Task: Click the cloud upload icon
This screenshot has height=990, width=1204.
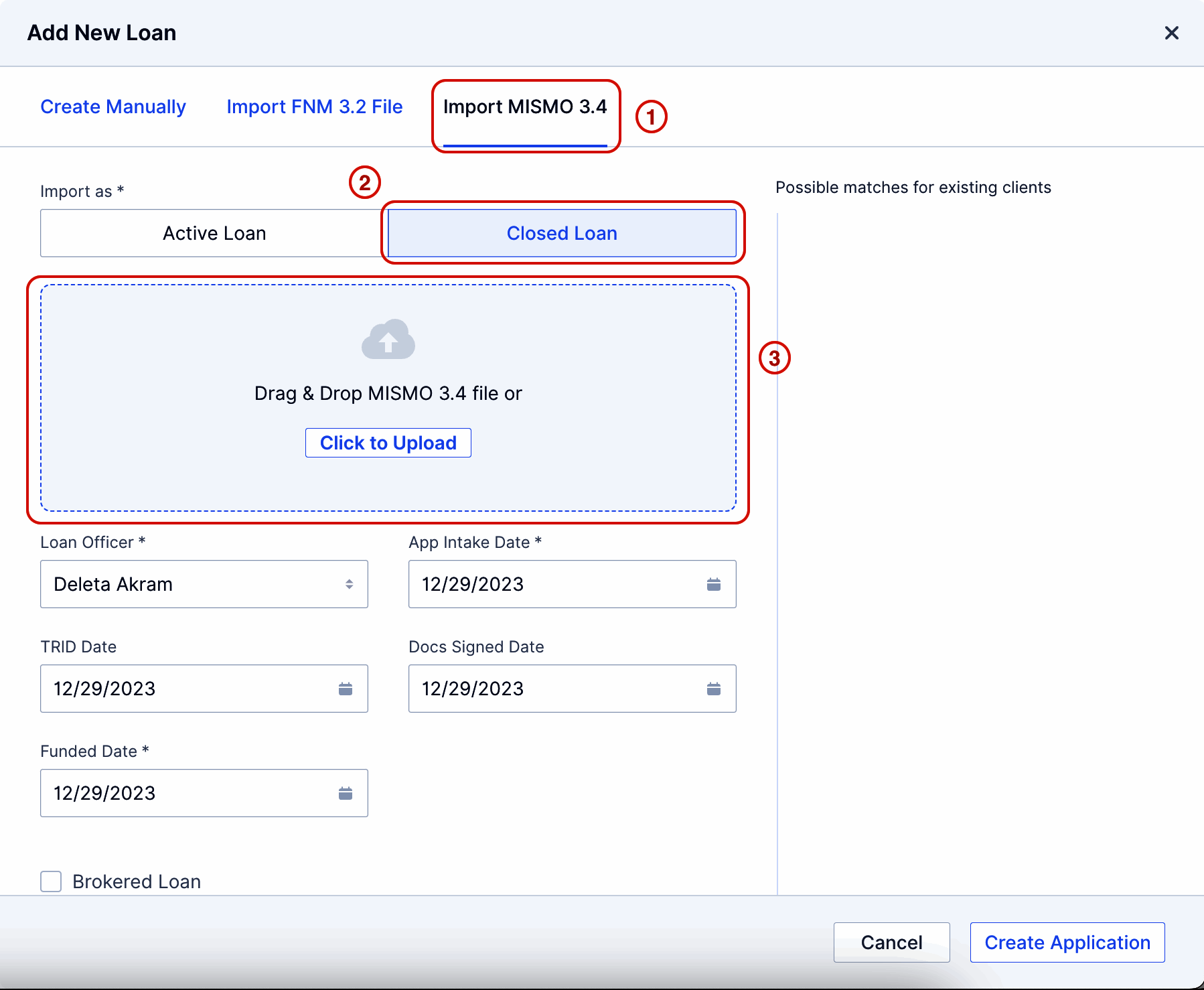Action: point(388,340)
